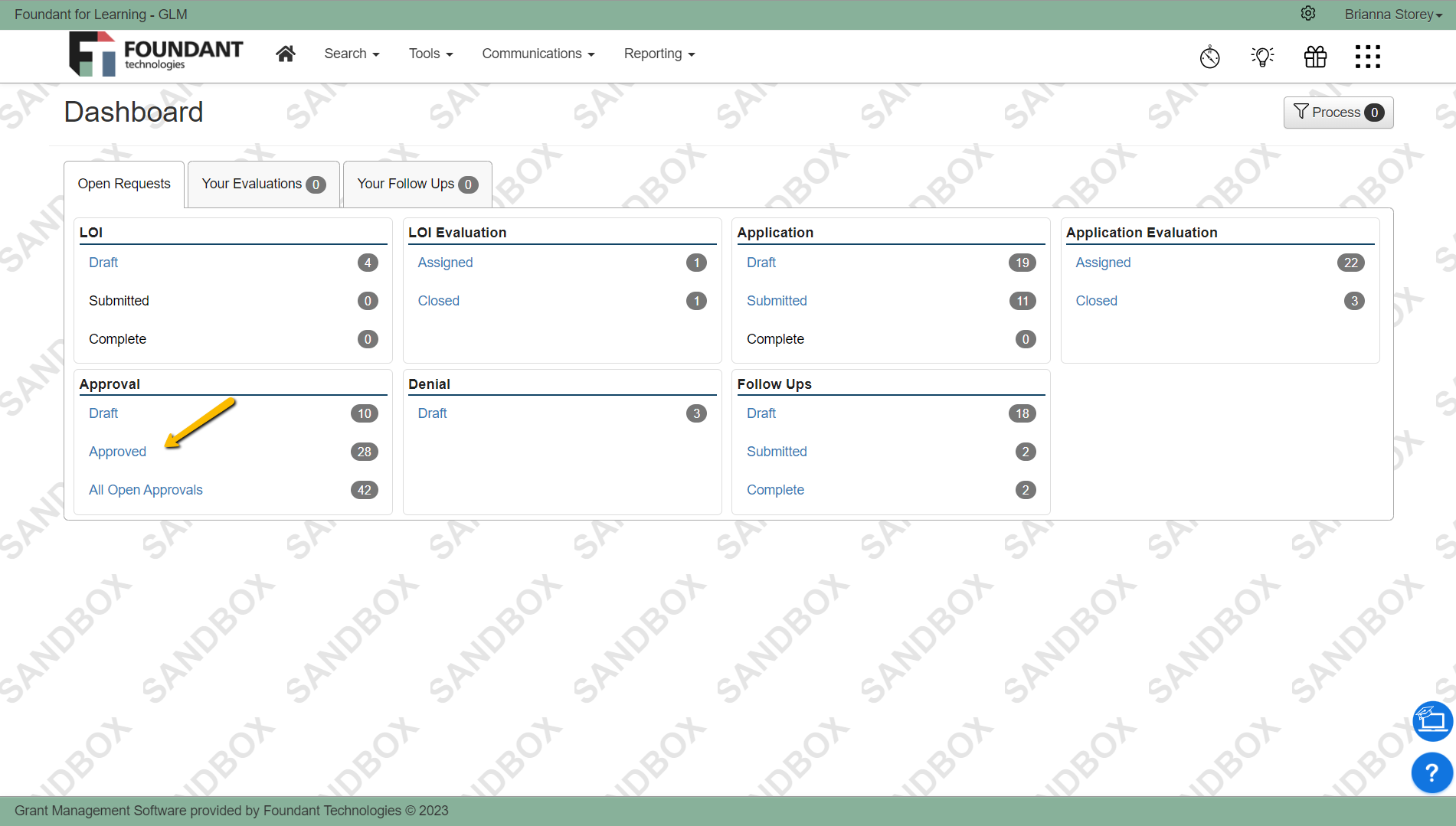Open All Open Approvals
Screen dimensions: 1456x826
coord(146,489)
